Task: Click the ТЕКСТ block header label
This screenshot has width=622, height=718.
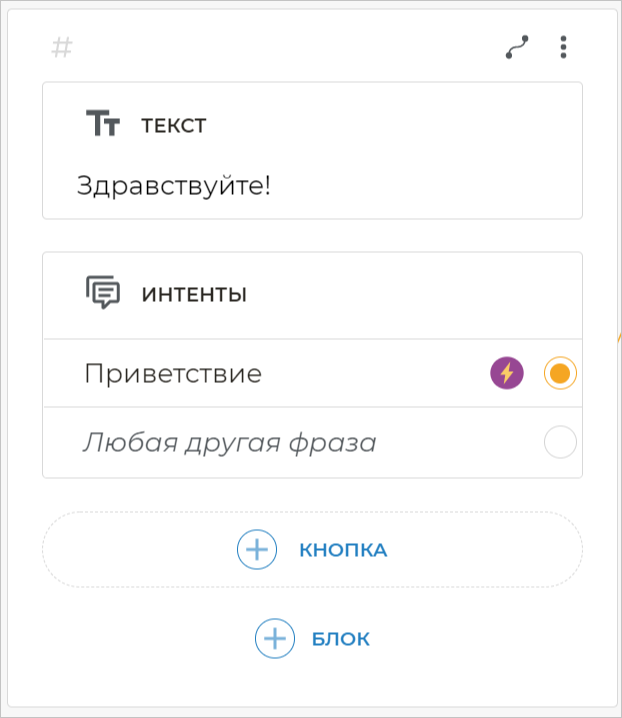Action: 174,126
